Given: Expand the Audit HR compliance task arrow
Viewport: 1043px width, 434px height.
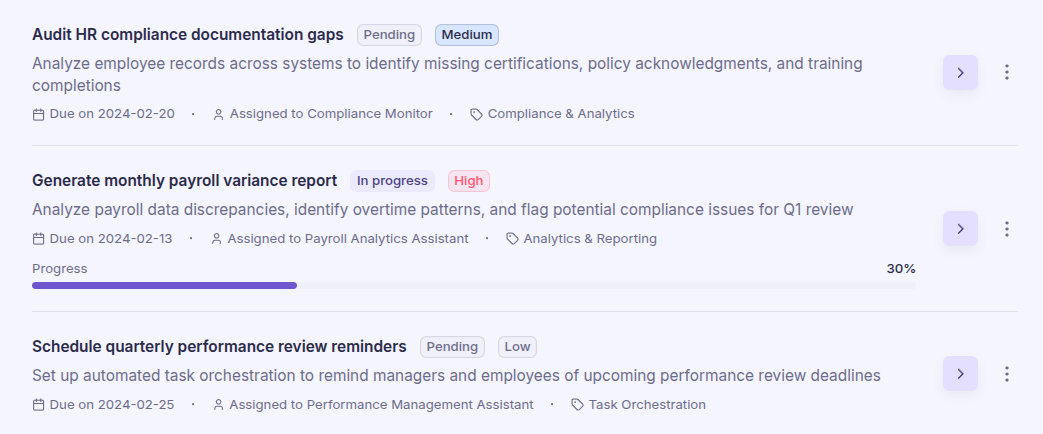Looking at the screenshot, I should (x=960, y=72).
